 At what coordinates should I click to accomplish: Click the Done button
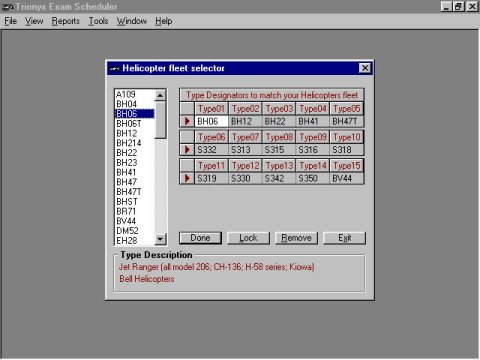click(x=200, y=238)
